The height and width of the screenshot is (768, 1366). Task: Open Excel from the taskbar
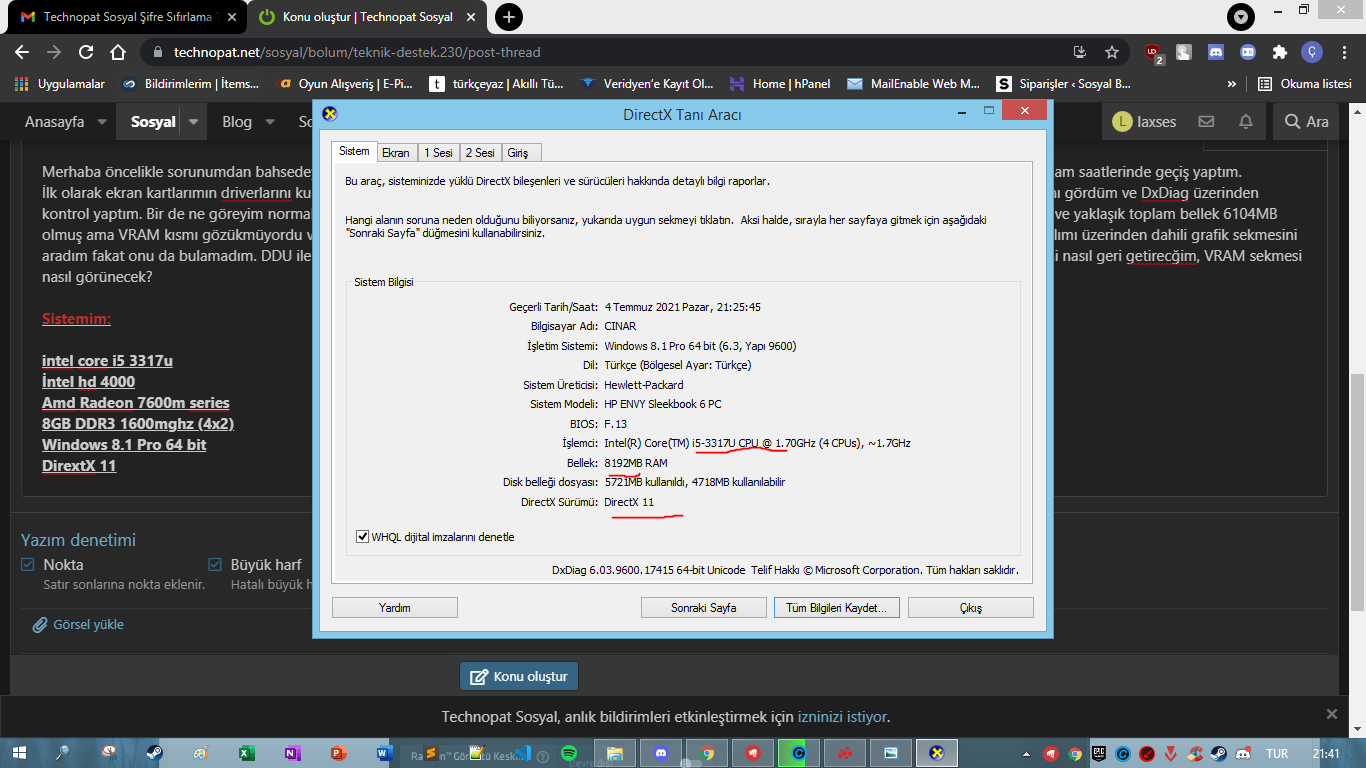pos(247,753)
